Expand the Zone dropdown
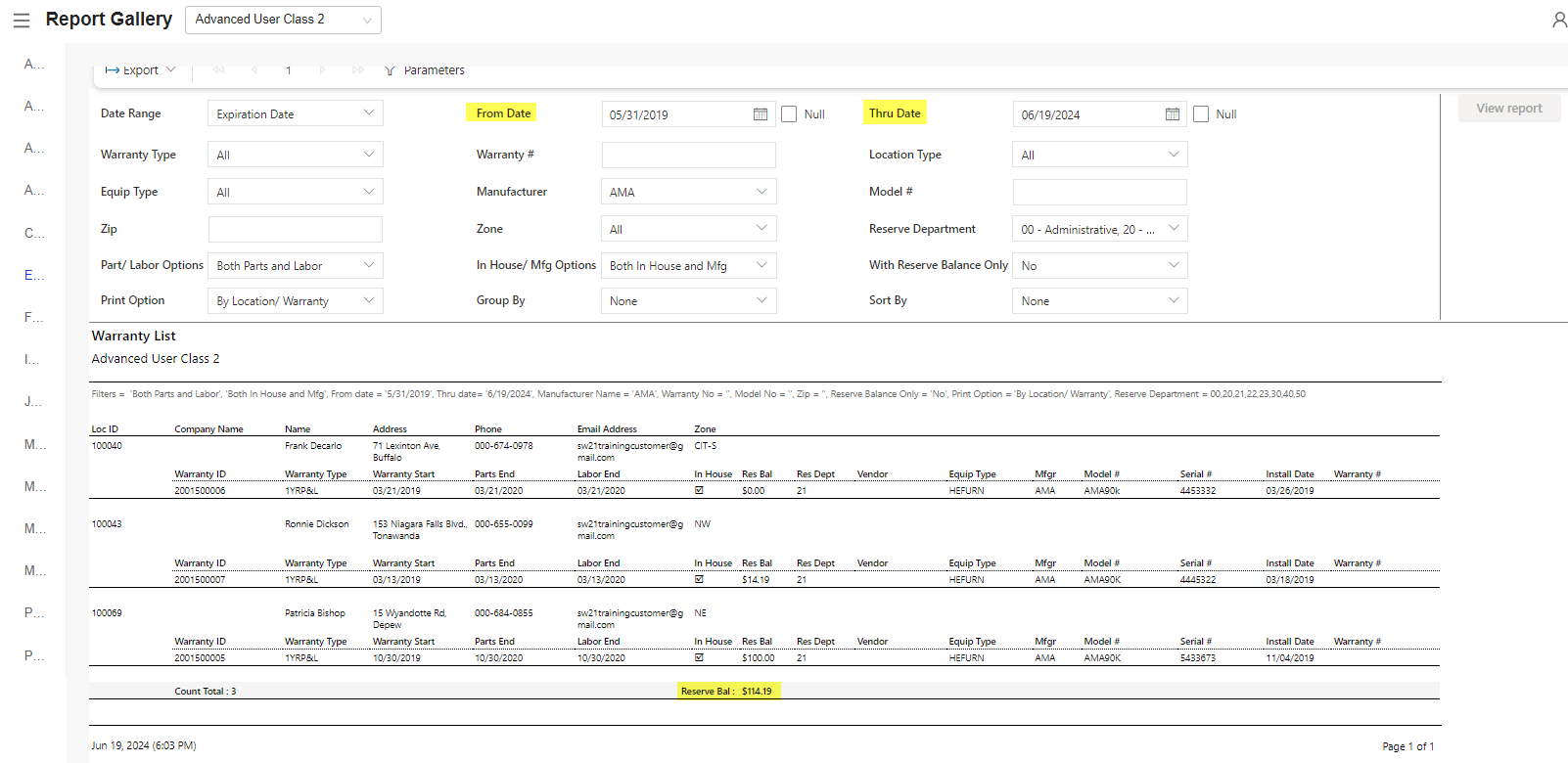Viewport: 1568px width, 763px height. pos(689,229)
